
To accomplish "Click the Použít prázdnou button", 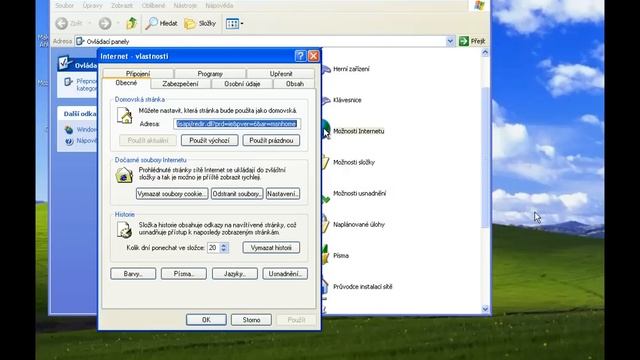I will (x=271, y=140).
